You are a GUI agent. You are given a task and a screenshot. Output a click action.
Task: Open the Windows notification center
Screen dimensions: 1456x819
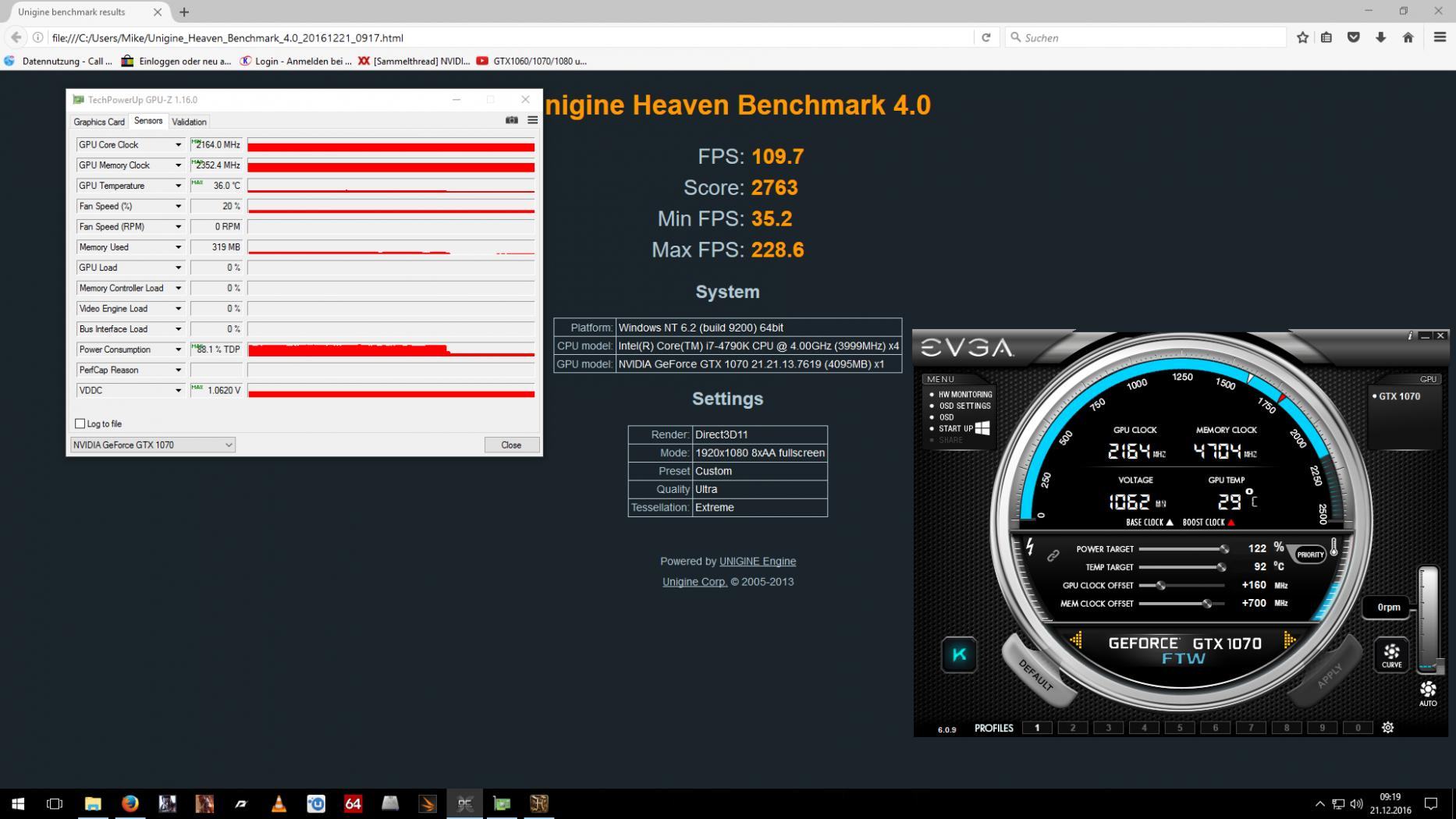(1431, 803)
